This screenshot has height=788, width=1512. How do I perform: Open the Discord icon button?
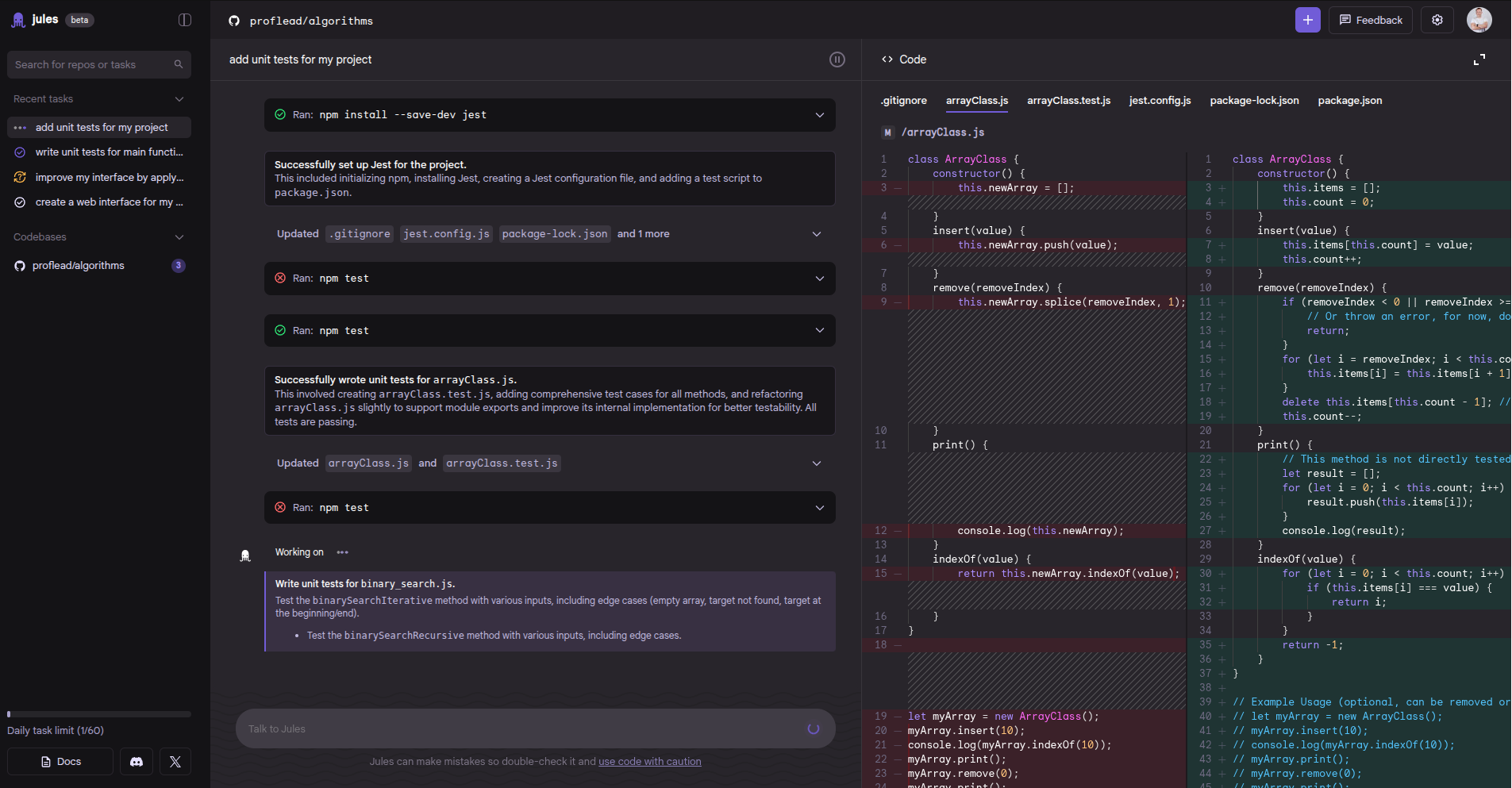click(137, 762)
